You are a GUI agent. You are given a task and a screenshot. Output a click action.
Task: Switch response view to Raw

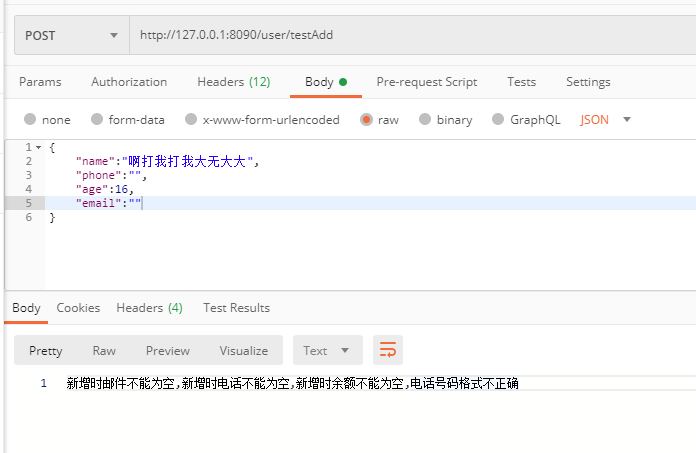(x=104, y=350)
